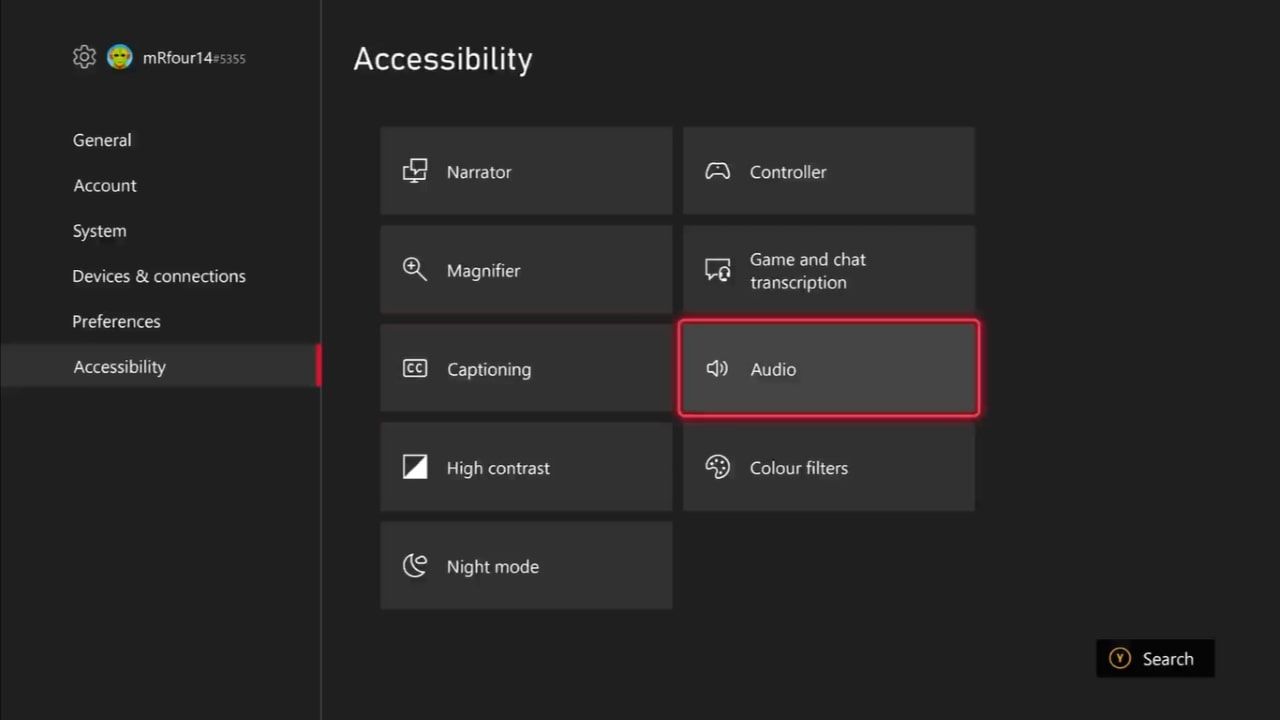Go to the System settings section
Screen dimensions: 1280x720
click(x=100, y=231)
